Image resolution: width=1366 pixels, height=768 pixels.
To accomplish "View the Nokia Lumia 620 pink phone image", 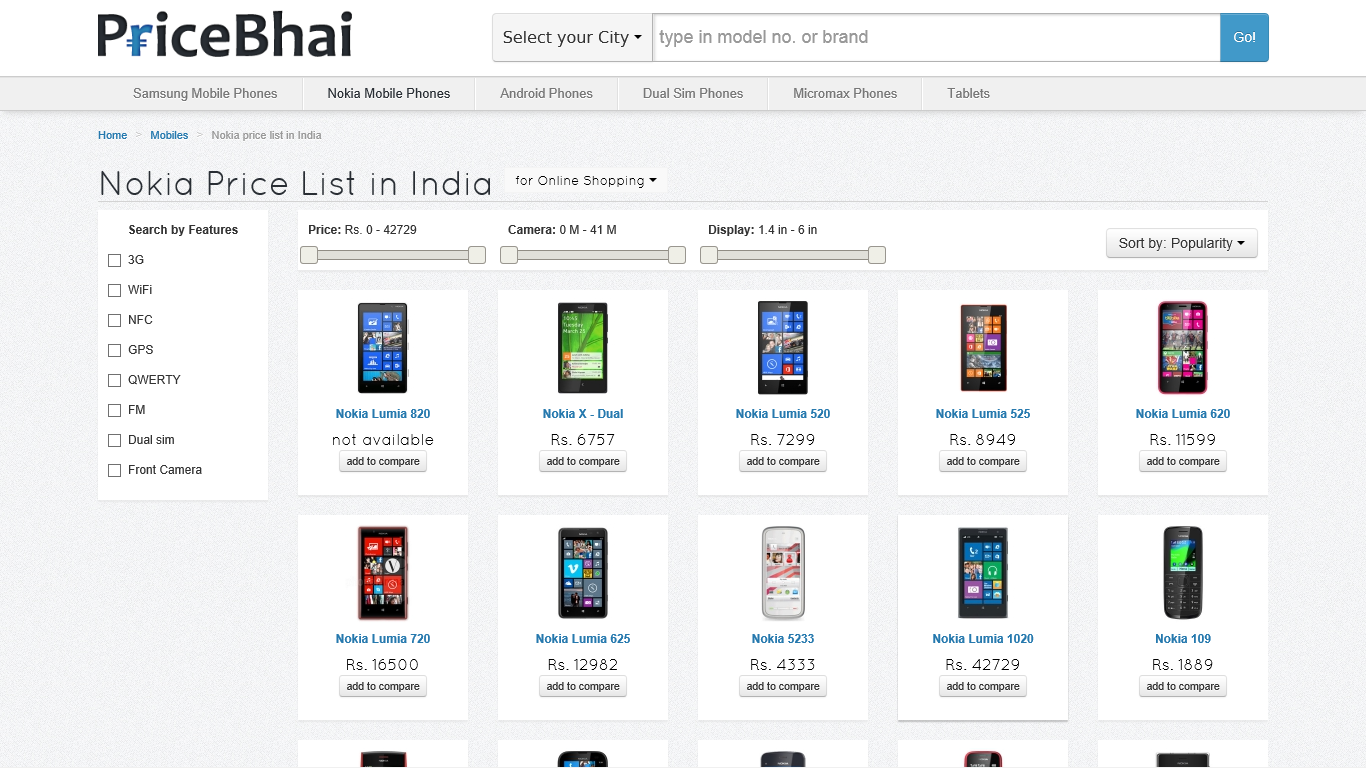I will pyautogui.click(x=1183, y=348).
